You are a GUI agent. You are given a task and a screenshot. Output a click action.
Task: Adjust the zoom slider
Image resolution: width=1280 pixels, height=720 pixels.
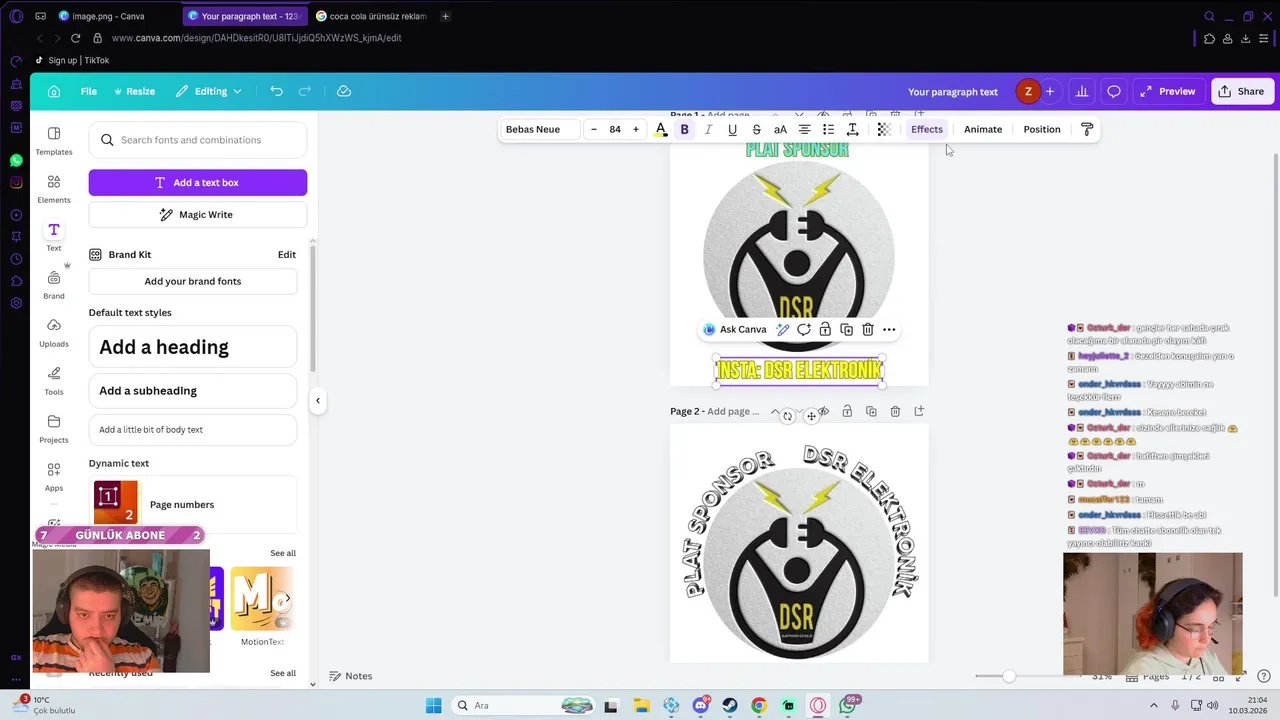coord(1009,676)
